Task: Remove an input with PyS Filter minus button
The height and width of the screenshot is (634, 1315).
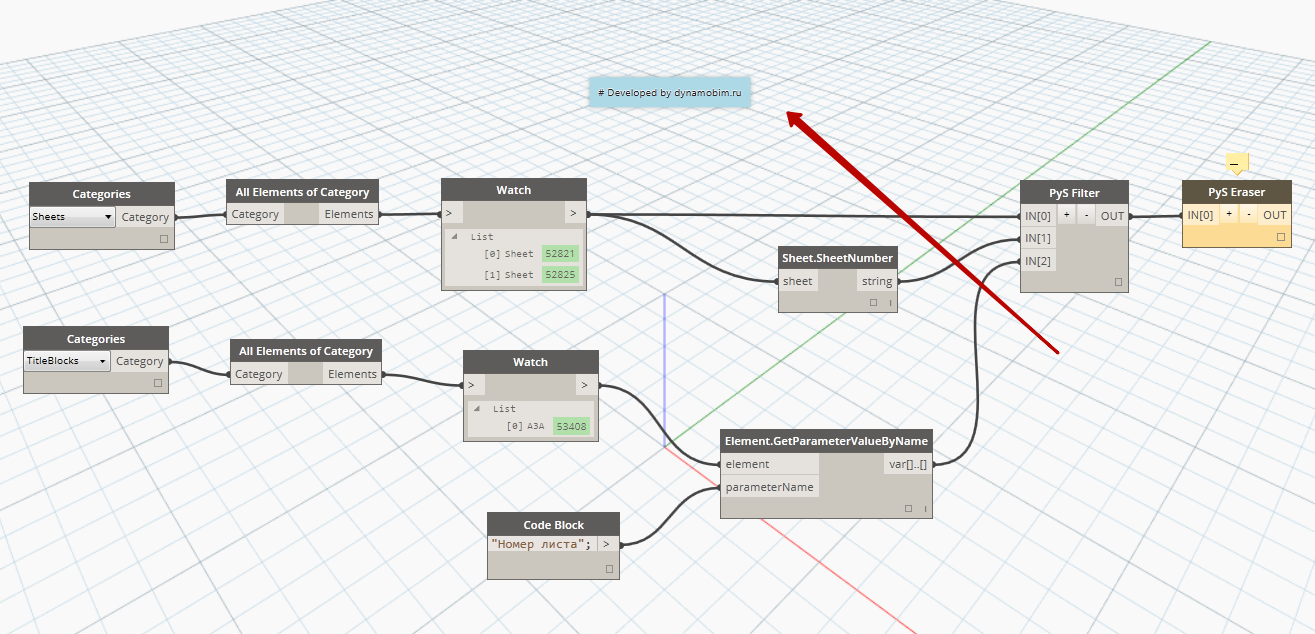Action: 1086,215
